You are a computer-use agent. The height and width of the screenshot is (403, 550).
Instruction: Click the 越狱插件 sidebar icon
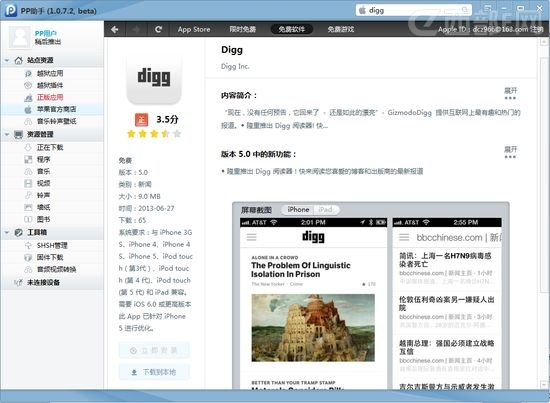[x=28, y=85]
